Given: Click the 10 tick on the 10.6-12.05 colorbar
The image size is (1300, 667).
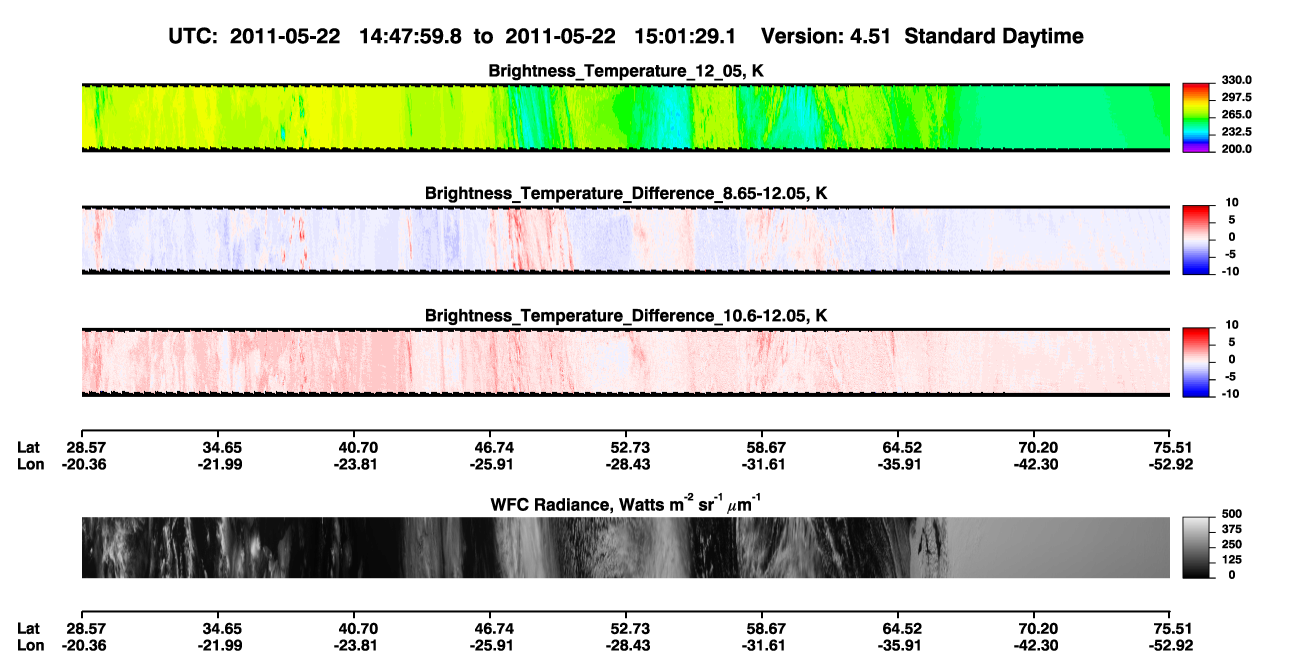Looking at the screenshot, I should coord(1230,325).
